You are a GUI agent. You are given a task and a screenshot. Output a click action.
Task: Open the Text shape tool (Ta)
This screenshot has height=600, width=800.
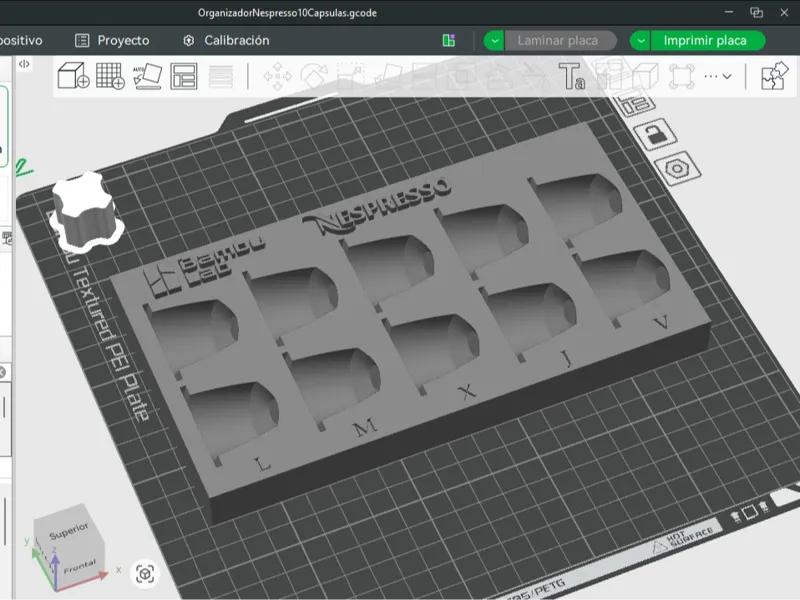click(571, 76)
